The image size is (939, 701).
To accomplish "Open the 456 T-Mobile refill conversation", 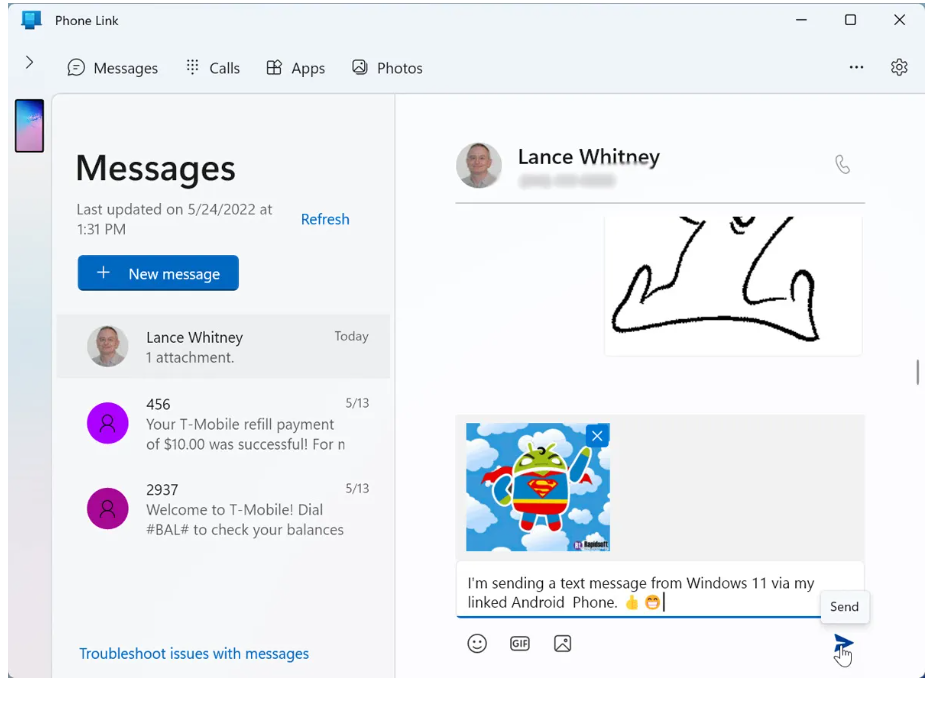I will pyautogui.click(x=223, y=424).
